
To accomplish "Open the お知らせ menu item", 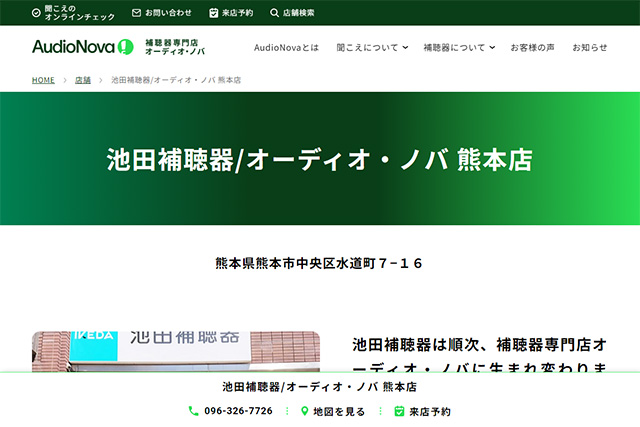I will [589, 47].
